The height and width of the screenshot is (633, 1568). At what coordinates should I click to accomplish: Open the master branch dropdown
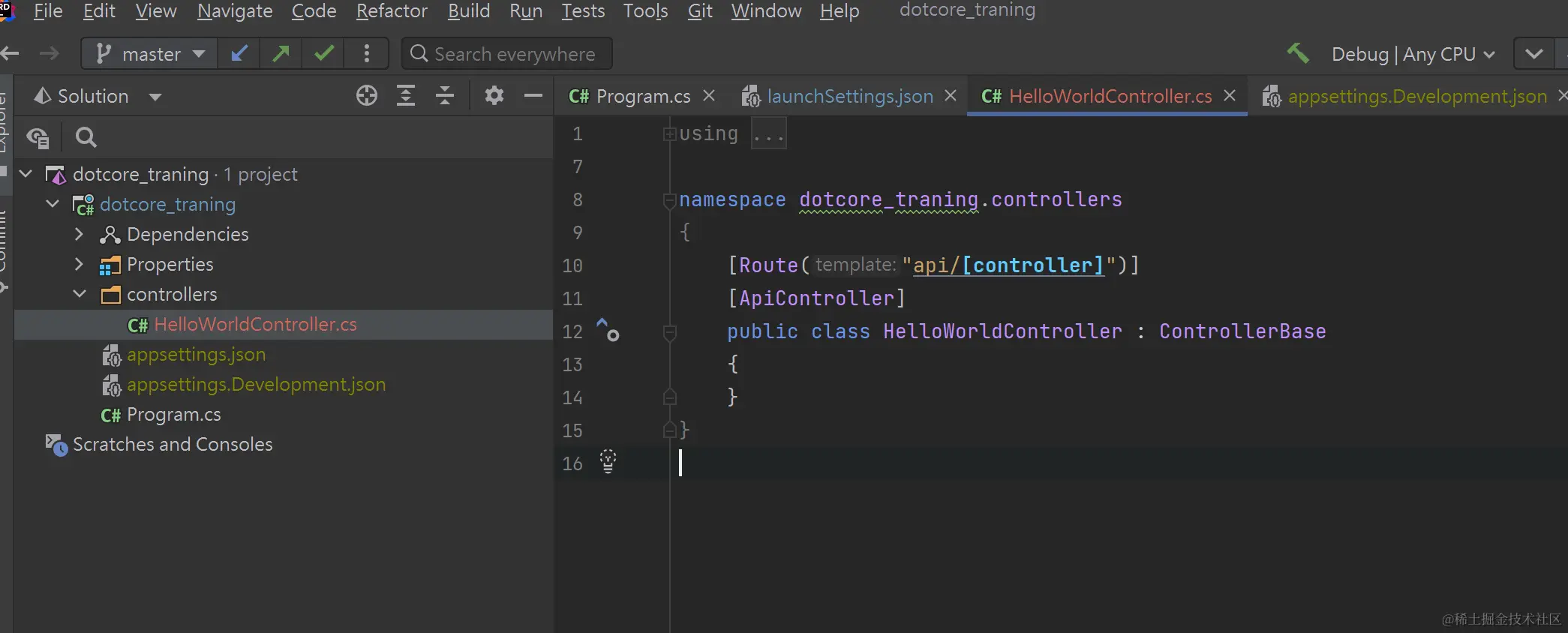pos(150,54)
